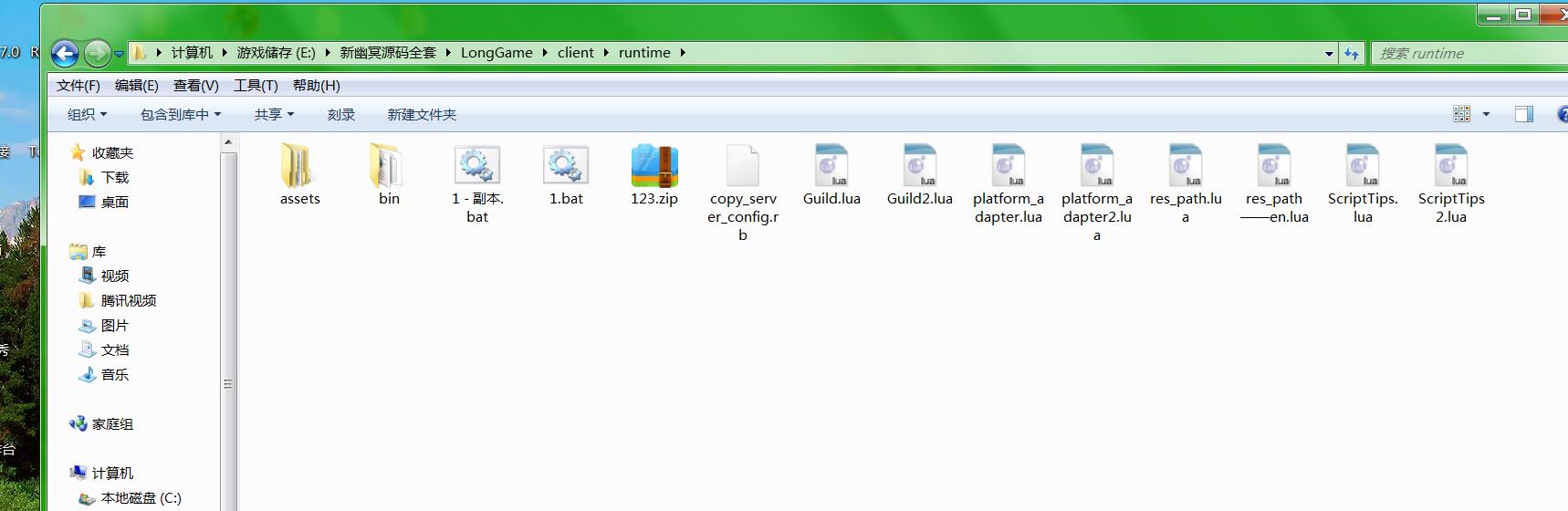Image resolution: width=1568 pixels, height=511 pixels.
Task: Select 本地磁盘 (C:) in navigation tree
Action: (141, 498)
